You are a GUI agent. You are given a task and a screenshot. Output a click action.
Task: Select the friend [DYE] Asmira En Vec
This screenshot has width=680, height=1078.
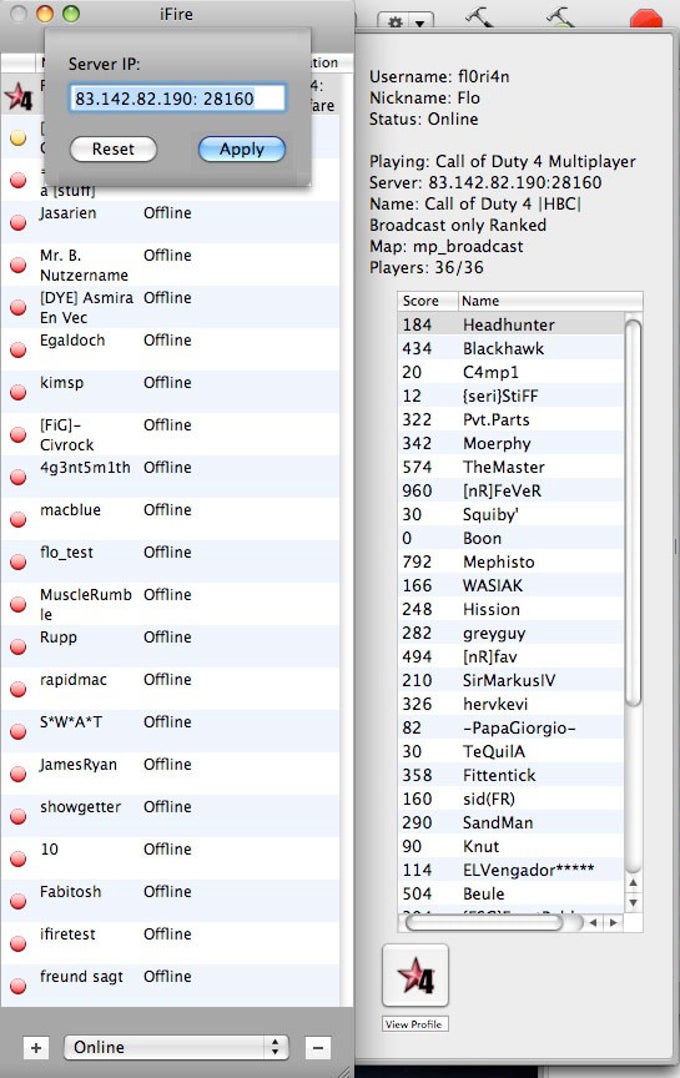(170, 307)
